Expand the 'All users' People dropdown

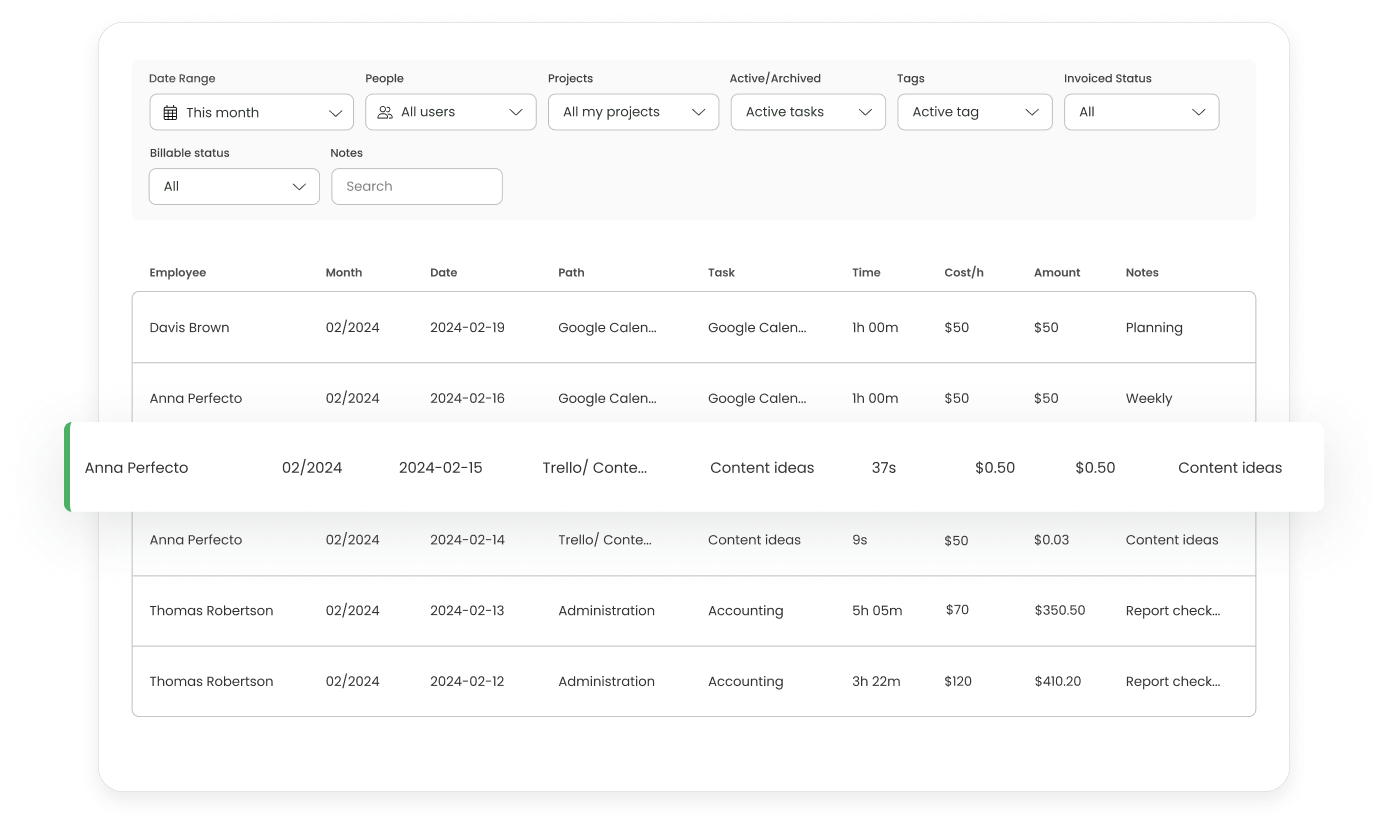[451, 112]
